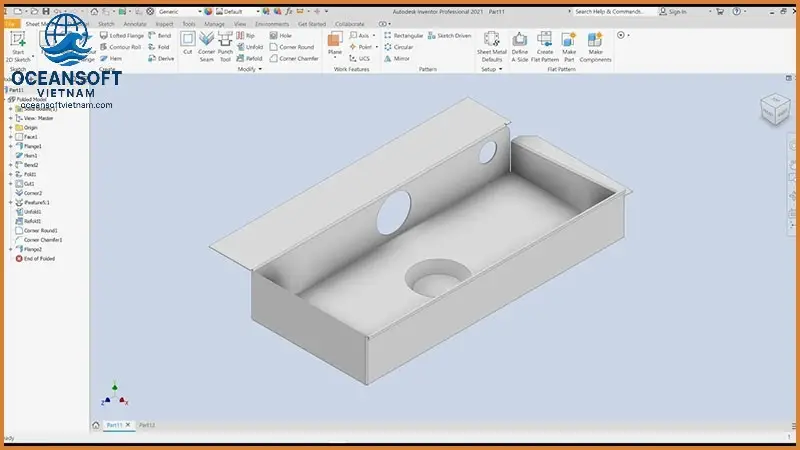Screen dimensions: 800x450
Task: Open the Manage ribbon tab
Action: pyautogui.click(x=214, y=23)
